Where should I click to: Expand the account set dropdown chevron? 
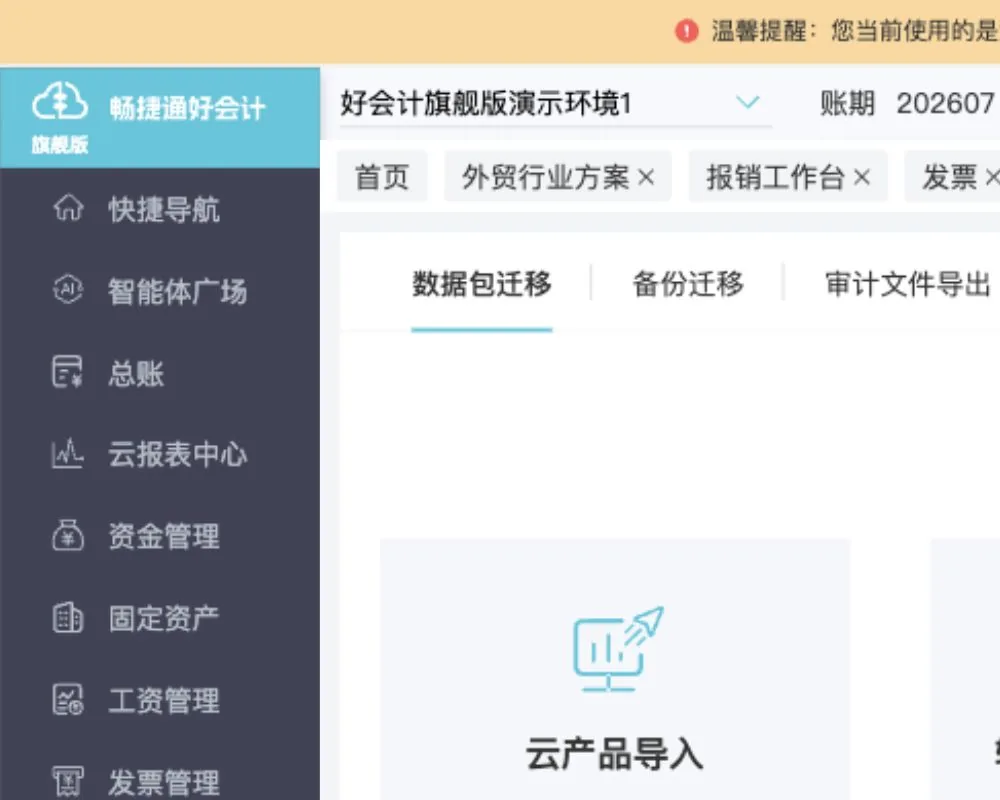coord(747,102)
